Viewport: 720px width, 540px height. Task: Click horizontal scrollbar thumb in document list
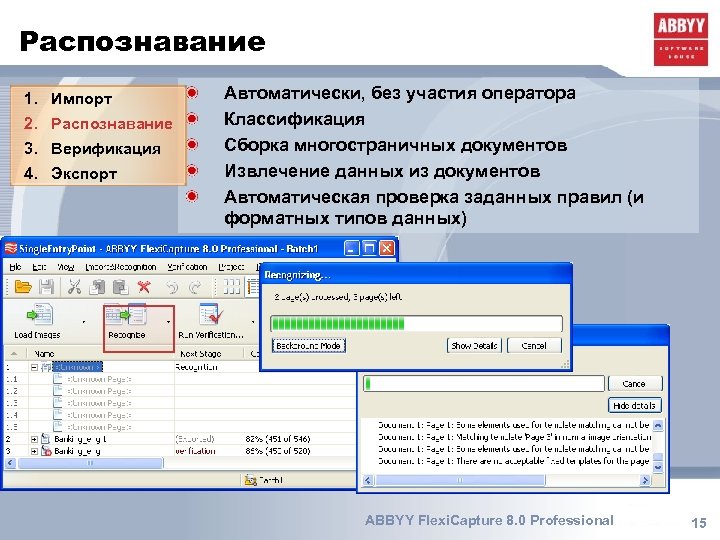(x=90, y=463)
